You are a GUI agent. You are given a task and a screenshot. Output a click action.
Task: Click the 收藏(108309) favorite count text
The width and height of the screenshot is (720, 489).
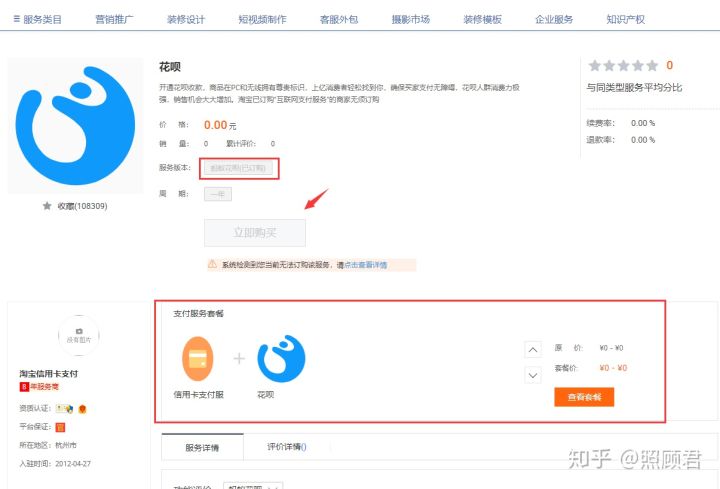point(82,206)
